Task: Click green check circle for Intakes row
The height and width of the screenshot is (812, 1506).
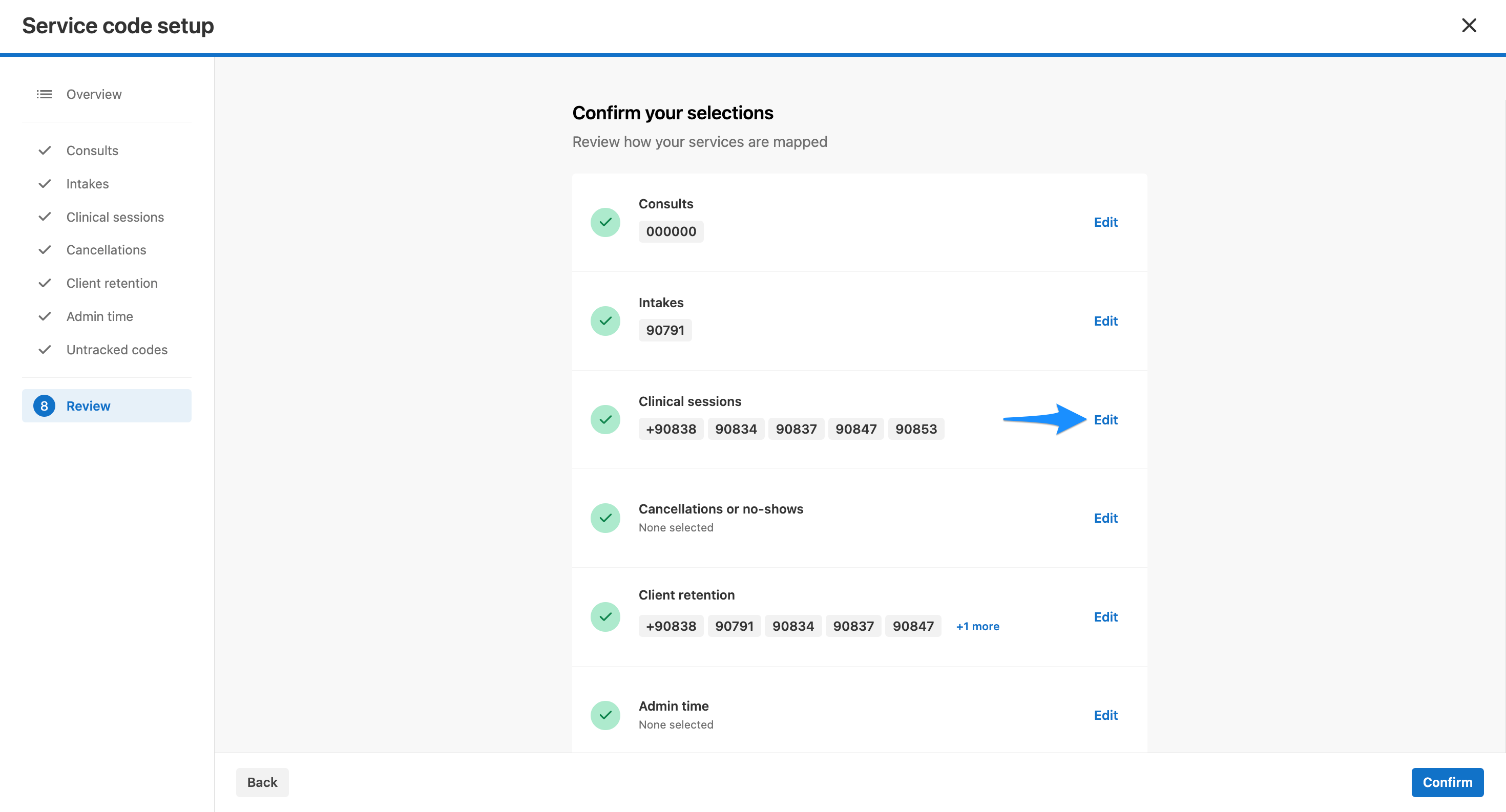Action: [x=605, y=320]
